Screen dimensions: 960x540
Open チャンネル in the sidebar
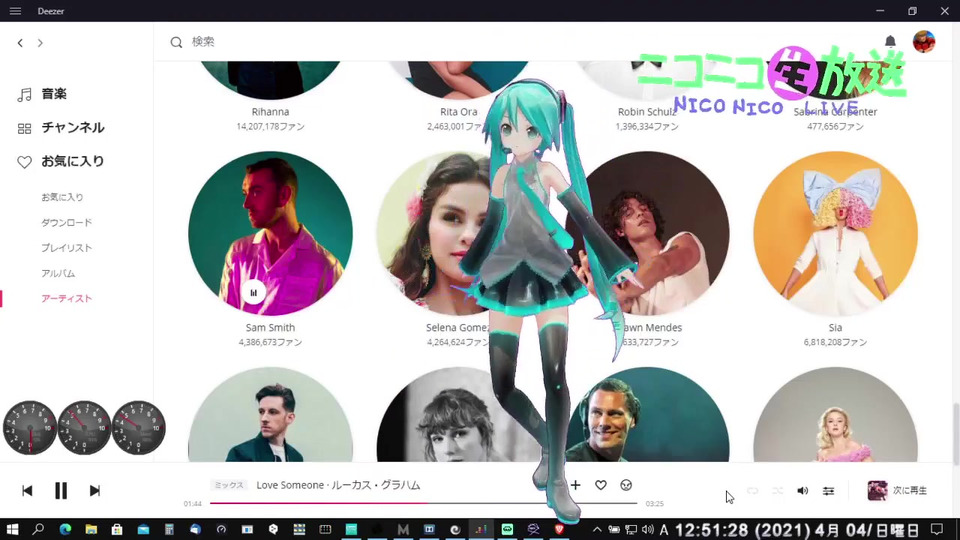61,128
